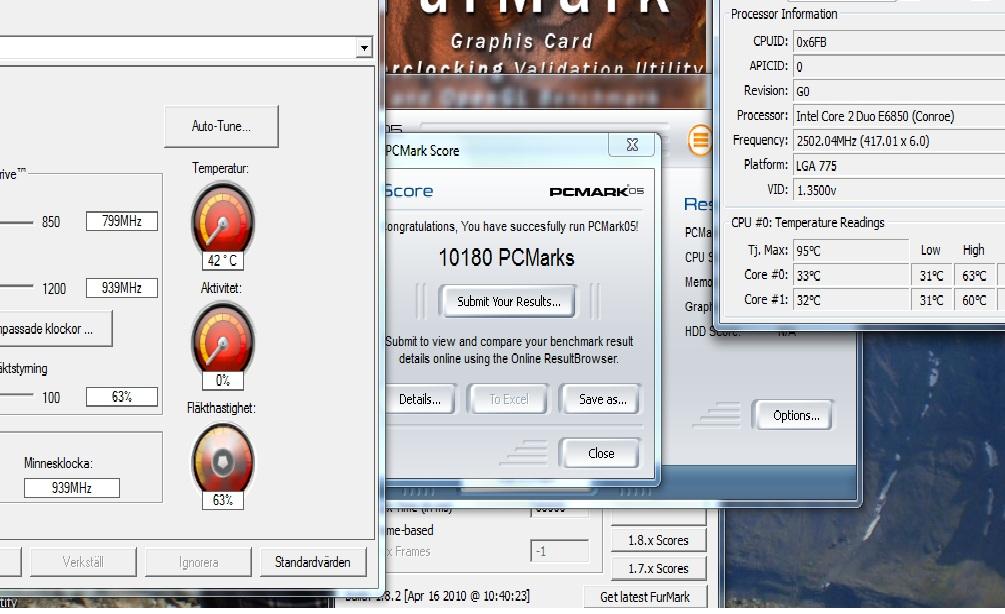Click the Processor field Intel Core 2 Duo E6850
Screen dimensions: 1005x614
coord(899,116)
